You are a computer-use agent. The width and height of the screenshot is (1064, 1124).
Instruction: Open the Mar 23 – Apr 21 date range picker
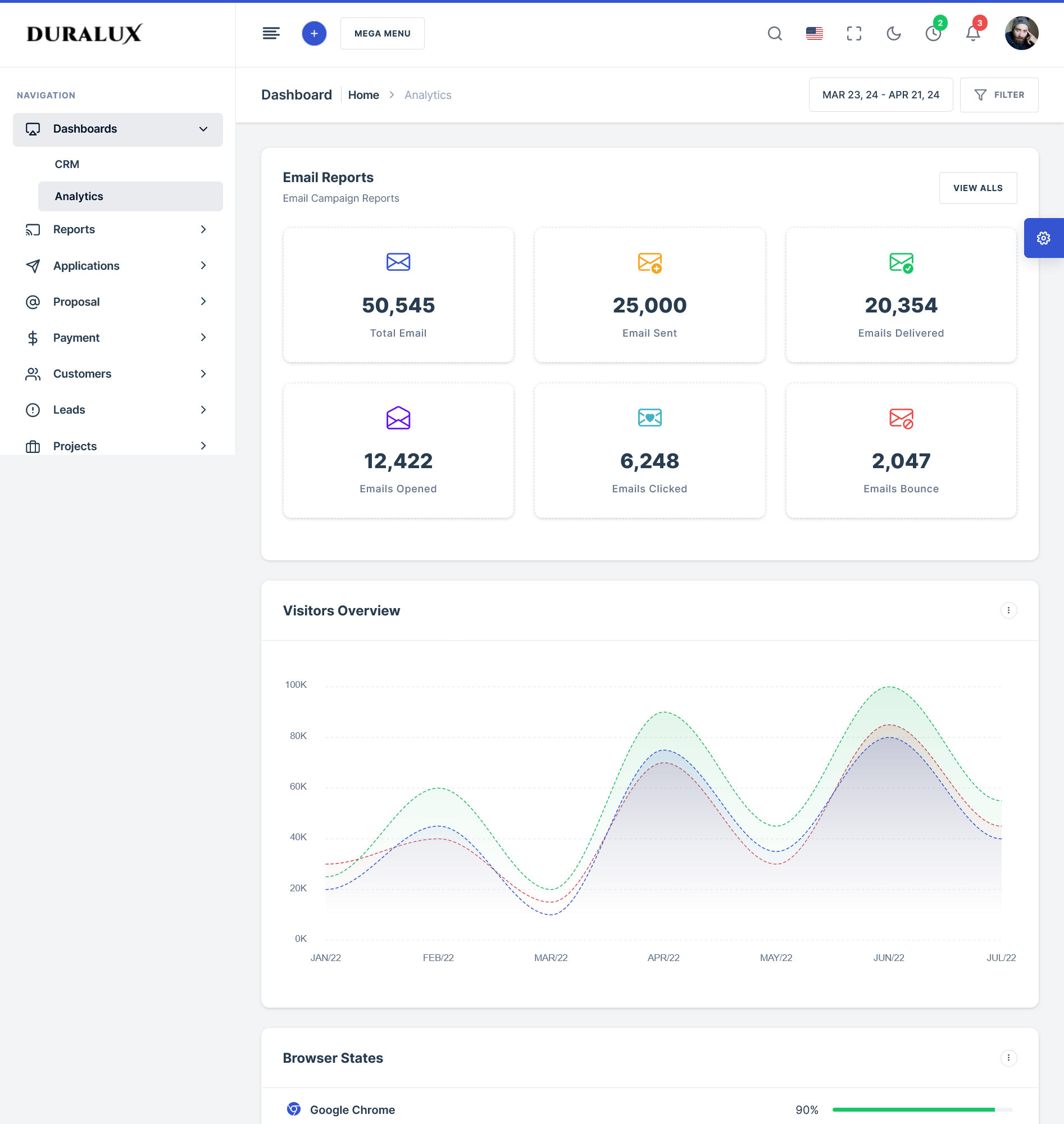[881, 95]
